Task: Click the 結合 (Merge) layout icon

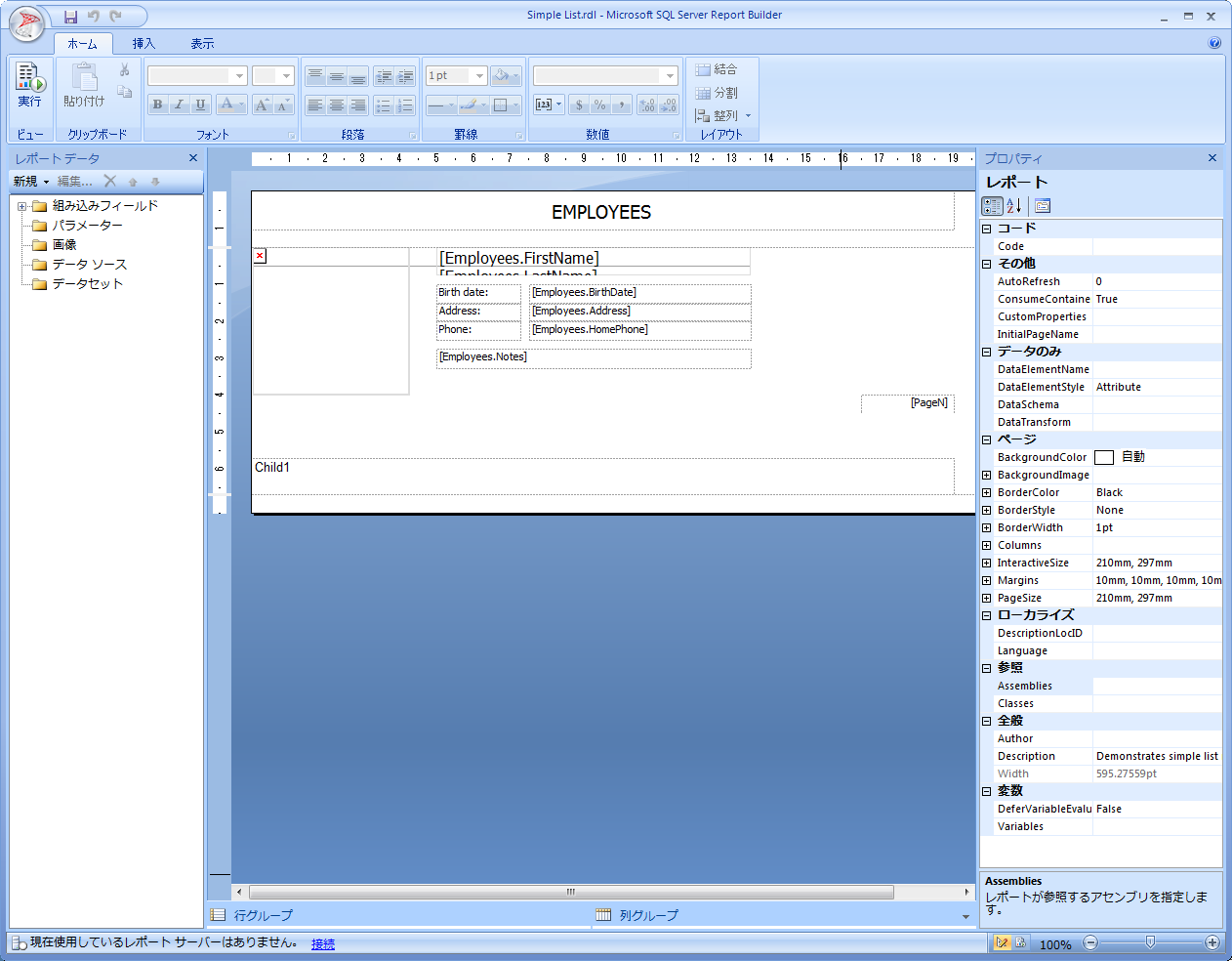Action: (716, 69)
